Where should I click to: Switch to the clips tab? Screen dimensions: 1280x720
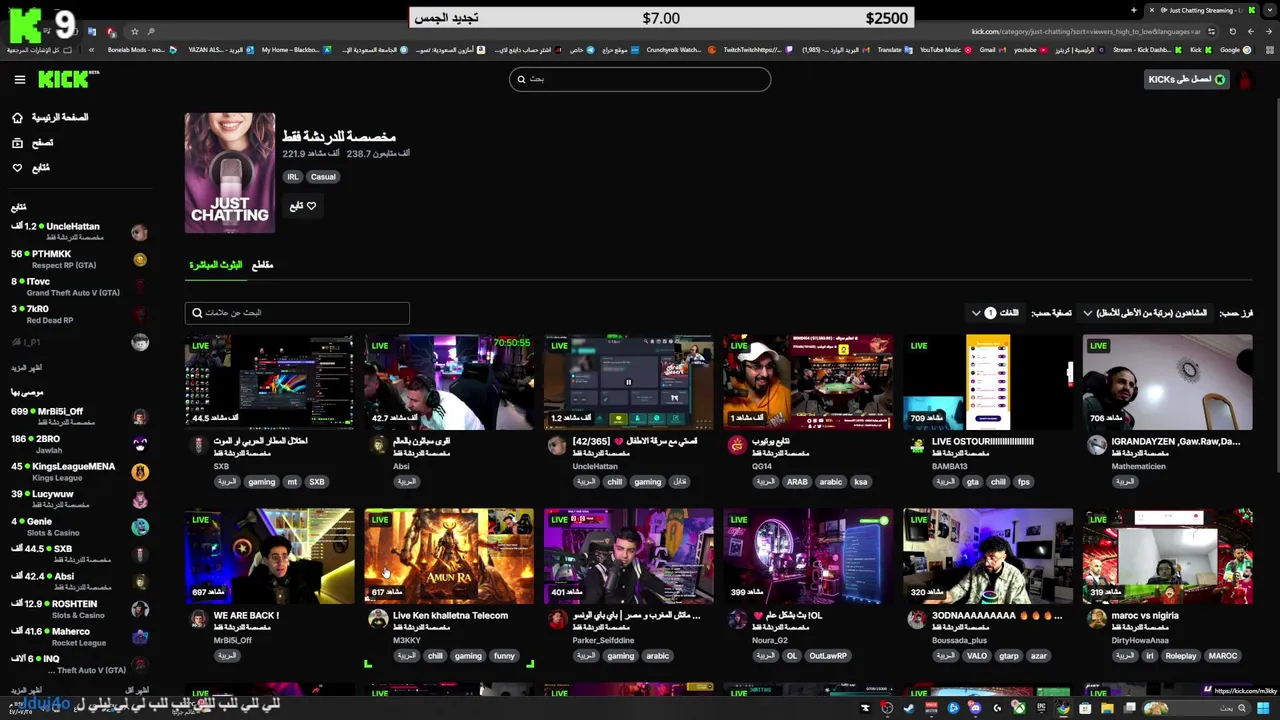point(262,265)
